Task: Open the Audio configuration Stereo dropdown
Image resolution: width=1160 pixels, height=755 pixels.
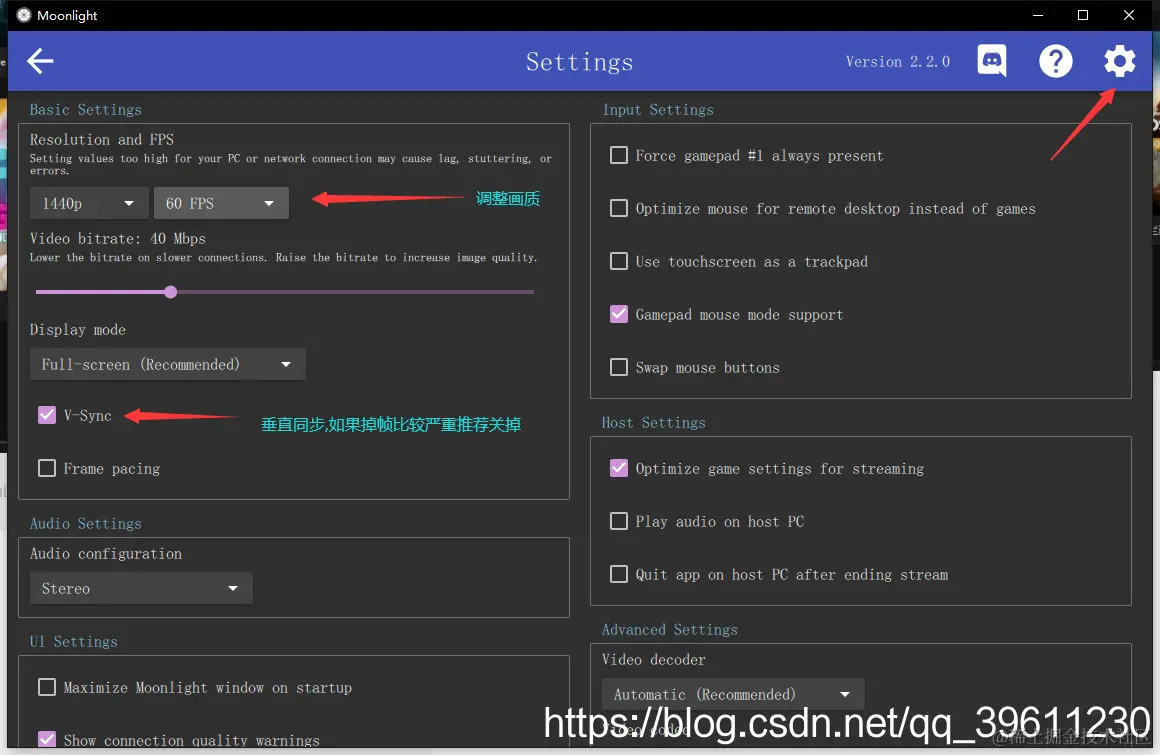Action: pyautogui.click(x=140, y=588)
